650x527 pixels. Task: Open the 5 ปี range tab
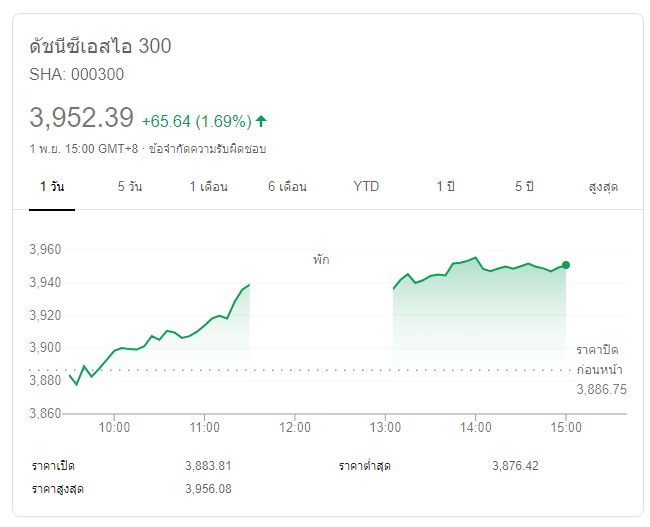(x=525, y=187)
